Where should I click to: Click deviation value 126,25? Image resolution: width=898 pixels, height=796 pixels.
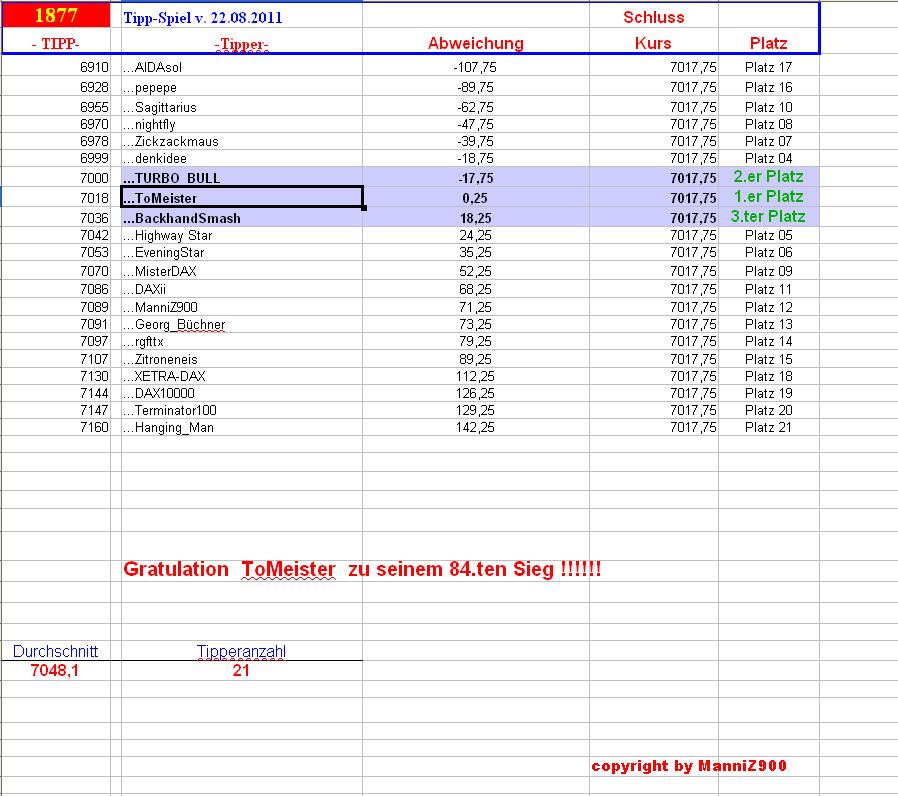pos(476,393)
